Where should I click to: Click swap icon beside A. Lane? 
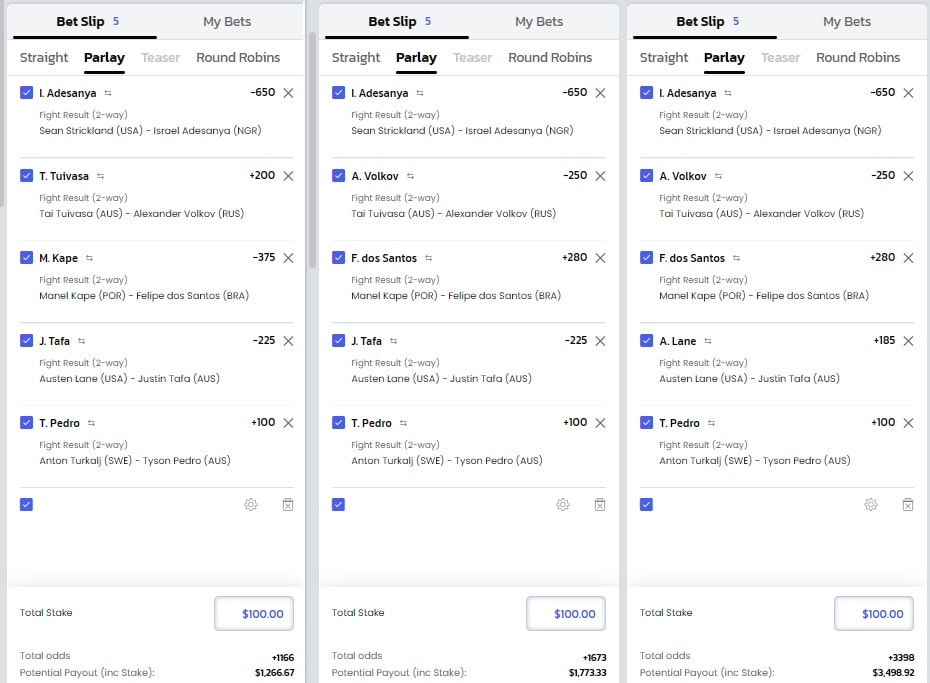tap(708, 341)
